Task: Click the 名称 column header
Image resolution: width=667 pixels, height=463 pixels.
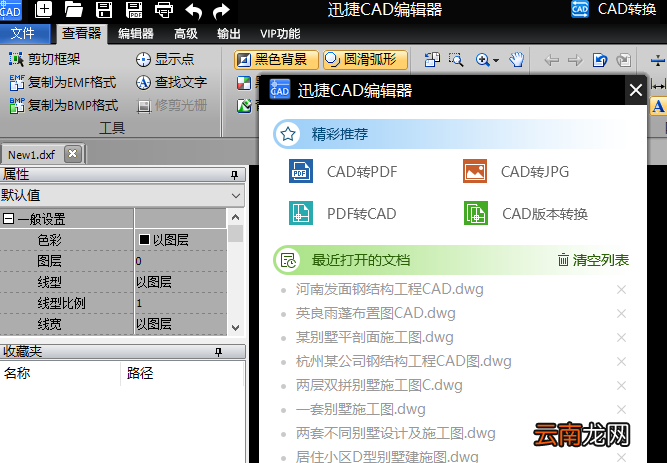Action: [17, 373]
